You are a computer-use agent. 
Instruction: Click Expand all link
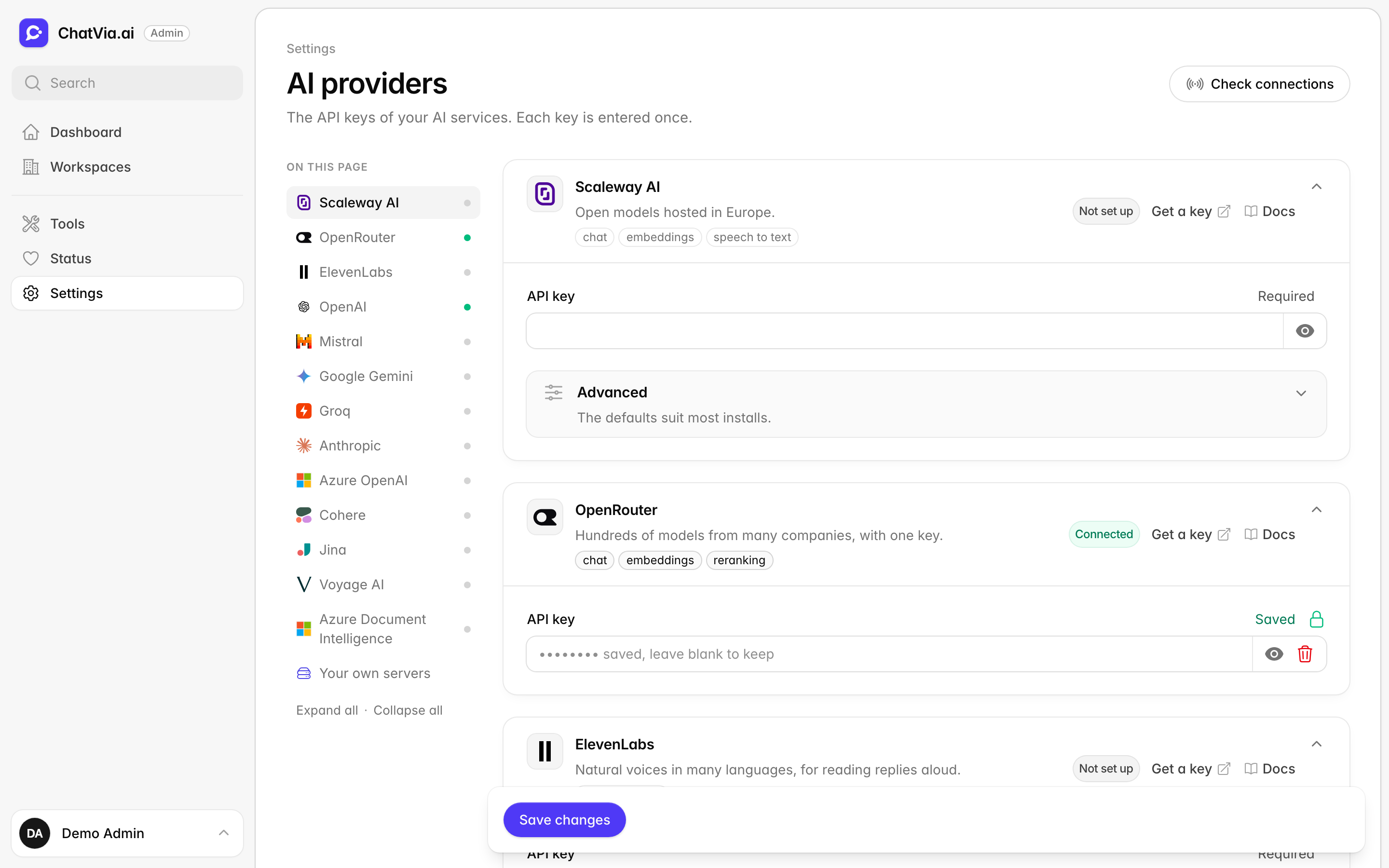[x=327, y=710]
